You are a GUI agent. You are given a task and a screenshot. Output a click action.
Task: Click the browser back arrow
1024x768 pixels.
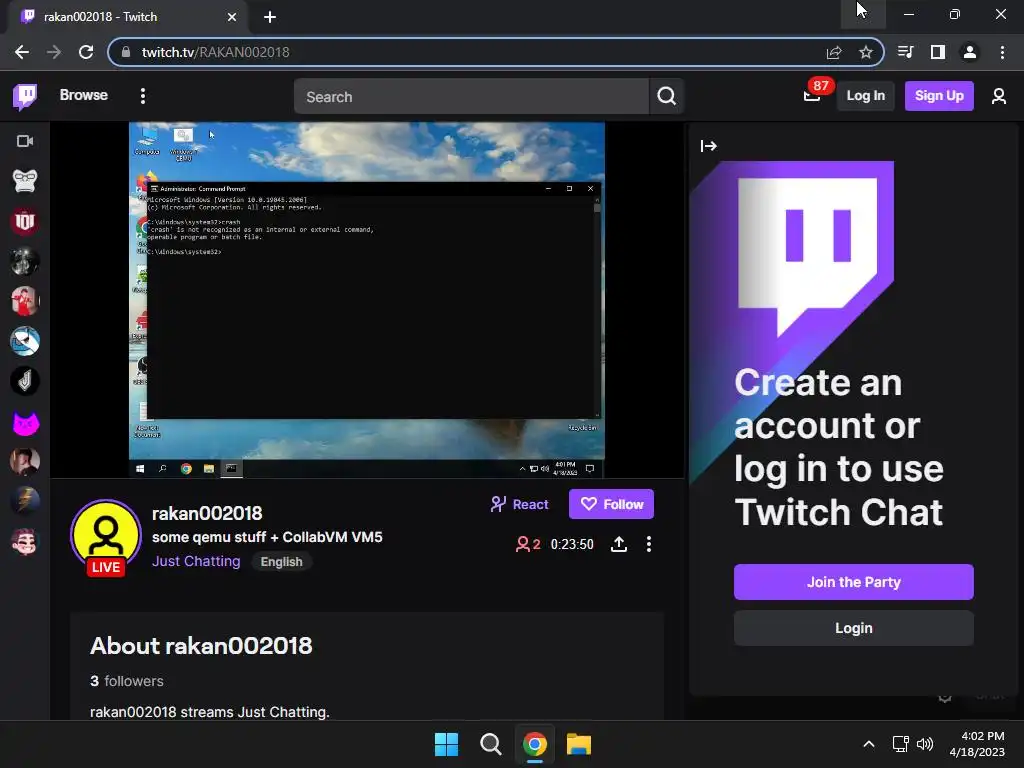pyautogui.click(x=22, y=52)
